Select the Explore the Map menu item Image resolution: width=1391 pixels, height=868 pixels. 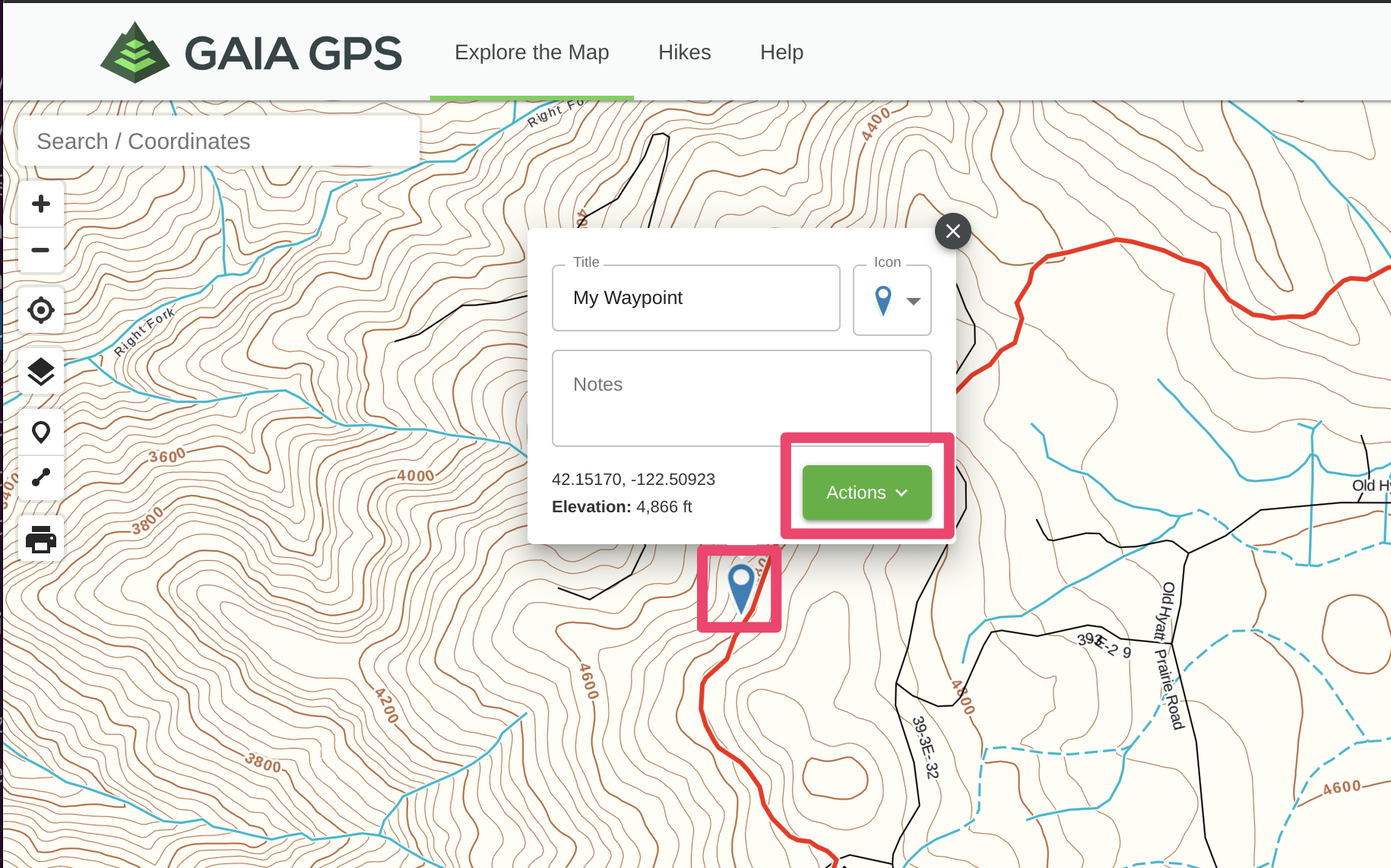(x=531, y=52)
